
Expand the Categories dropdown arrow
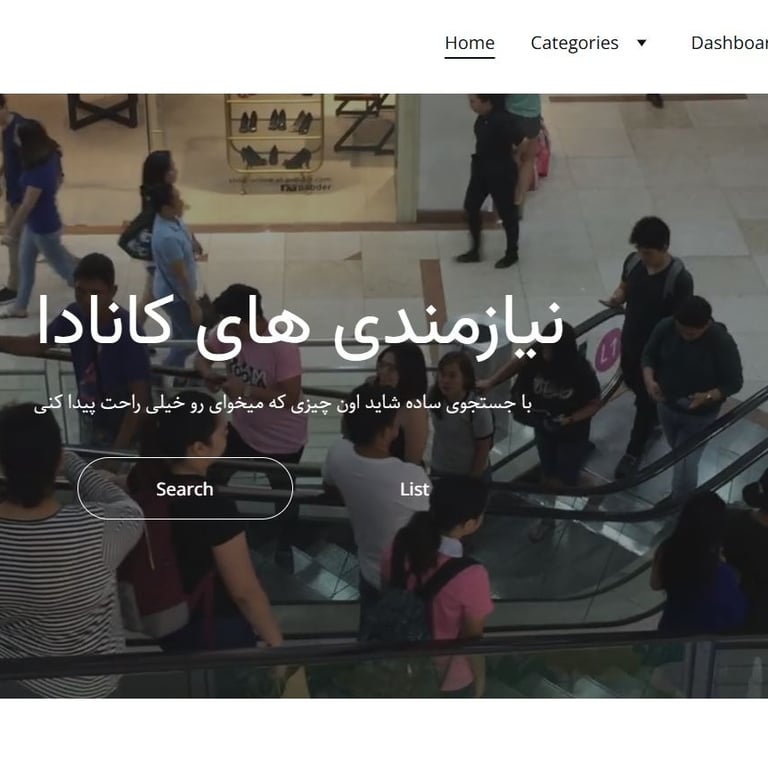[641, 43]
